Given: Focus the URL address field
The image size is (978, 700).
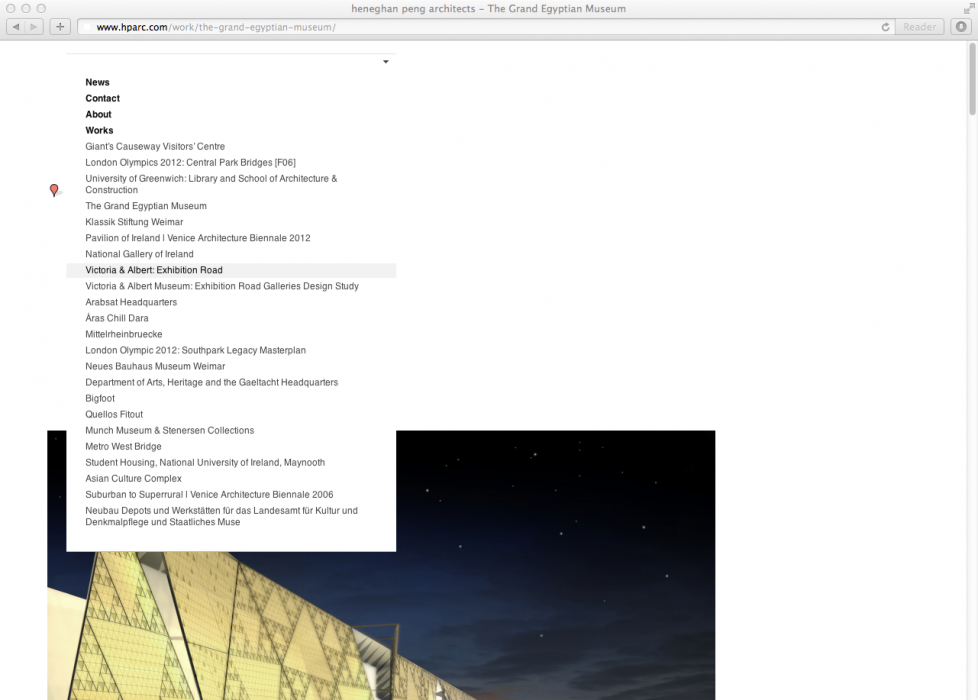Looking at the screenshot, I should click(x=487, y=27).
